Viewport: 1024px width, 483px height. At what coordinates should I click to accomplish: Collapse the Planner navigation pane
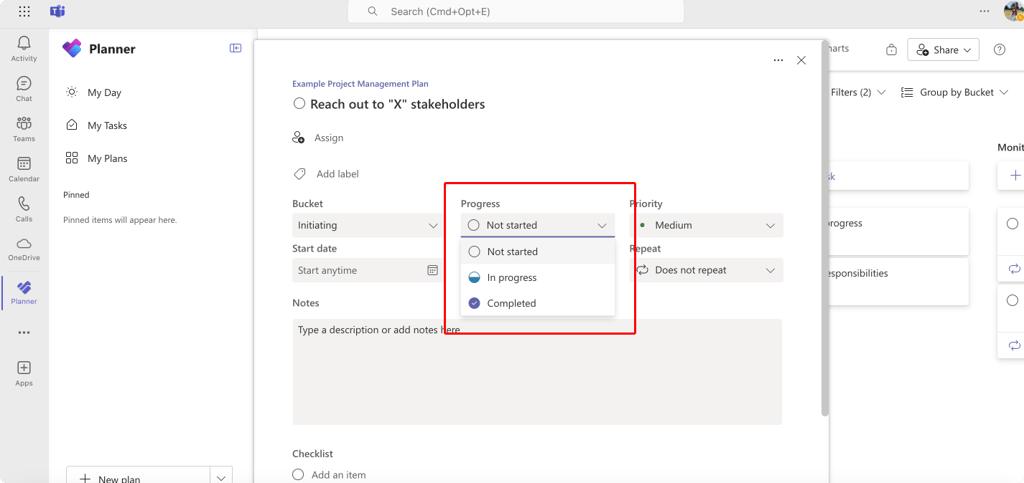(x=236, y=48)
